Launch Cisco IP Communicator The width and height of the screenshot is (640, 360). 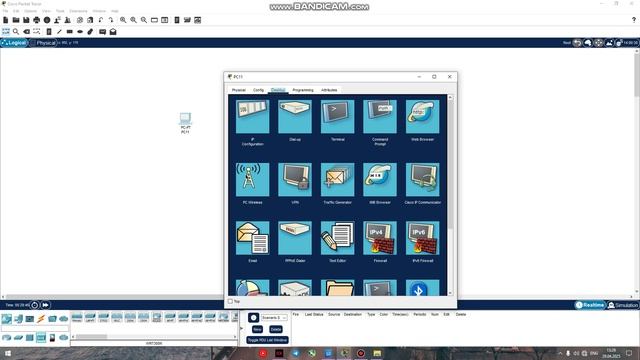coord(422,180)
